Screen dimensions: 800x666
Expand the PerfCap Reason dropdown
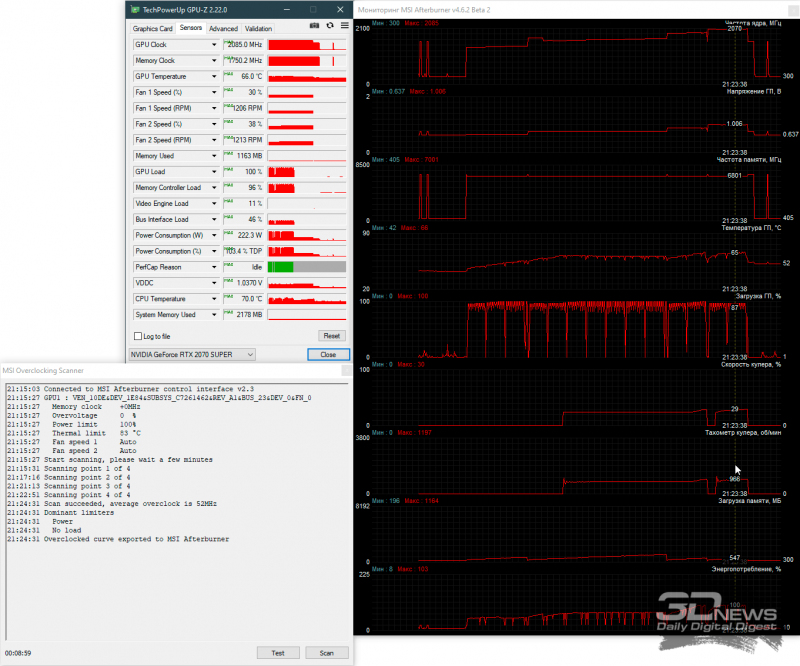pos(214,267)
